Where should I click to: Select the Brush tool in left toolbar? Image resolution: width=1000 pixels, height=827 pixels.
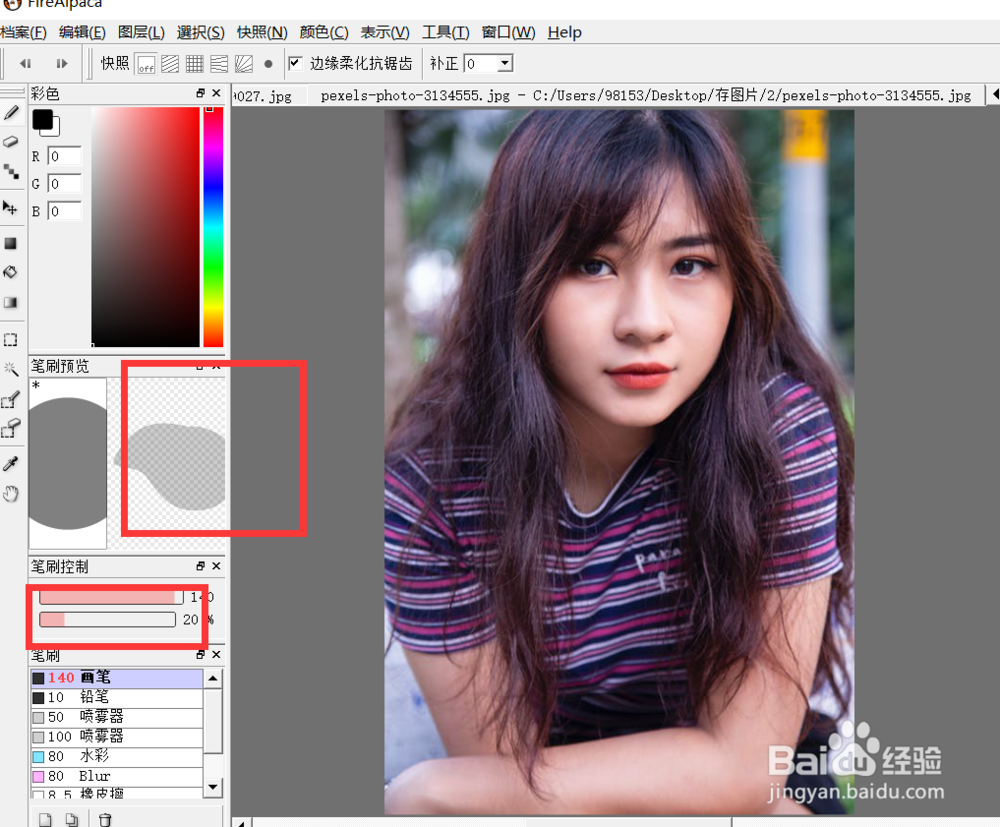coord(11,113)
